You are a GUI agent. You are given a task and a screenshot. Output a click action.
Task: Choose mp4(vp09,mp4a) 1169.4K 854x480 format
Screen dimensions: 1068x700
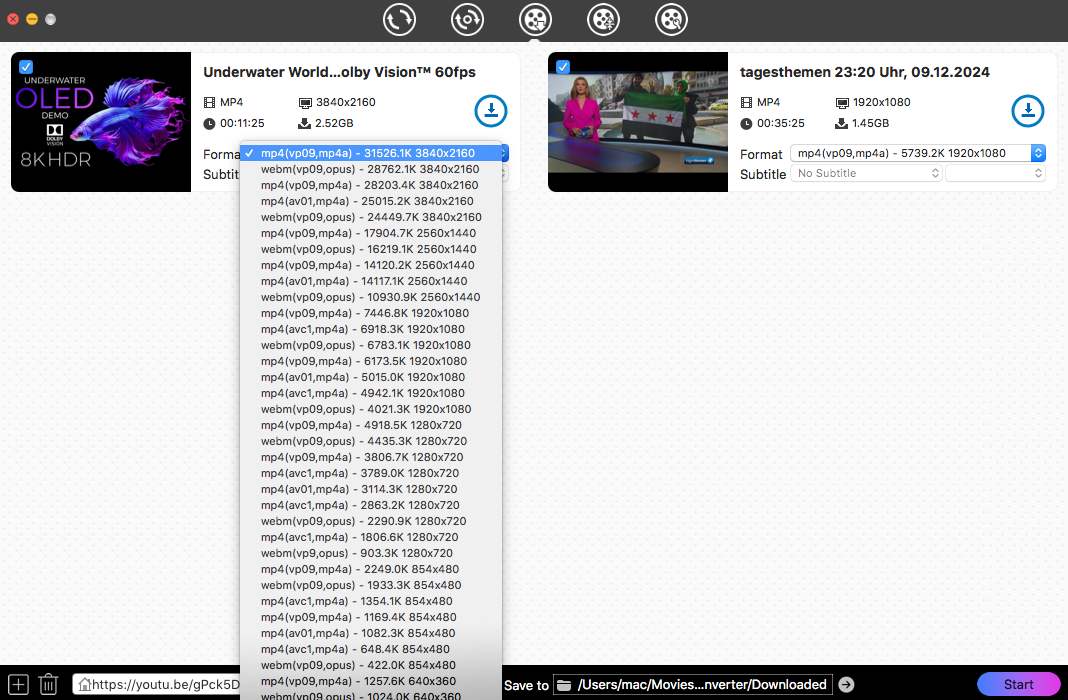pyautogui.click(x=371, y=617)
